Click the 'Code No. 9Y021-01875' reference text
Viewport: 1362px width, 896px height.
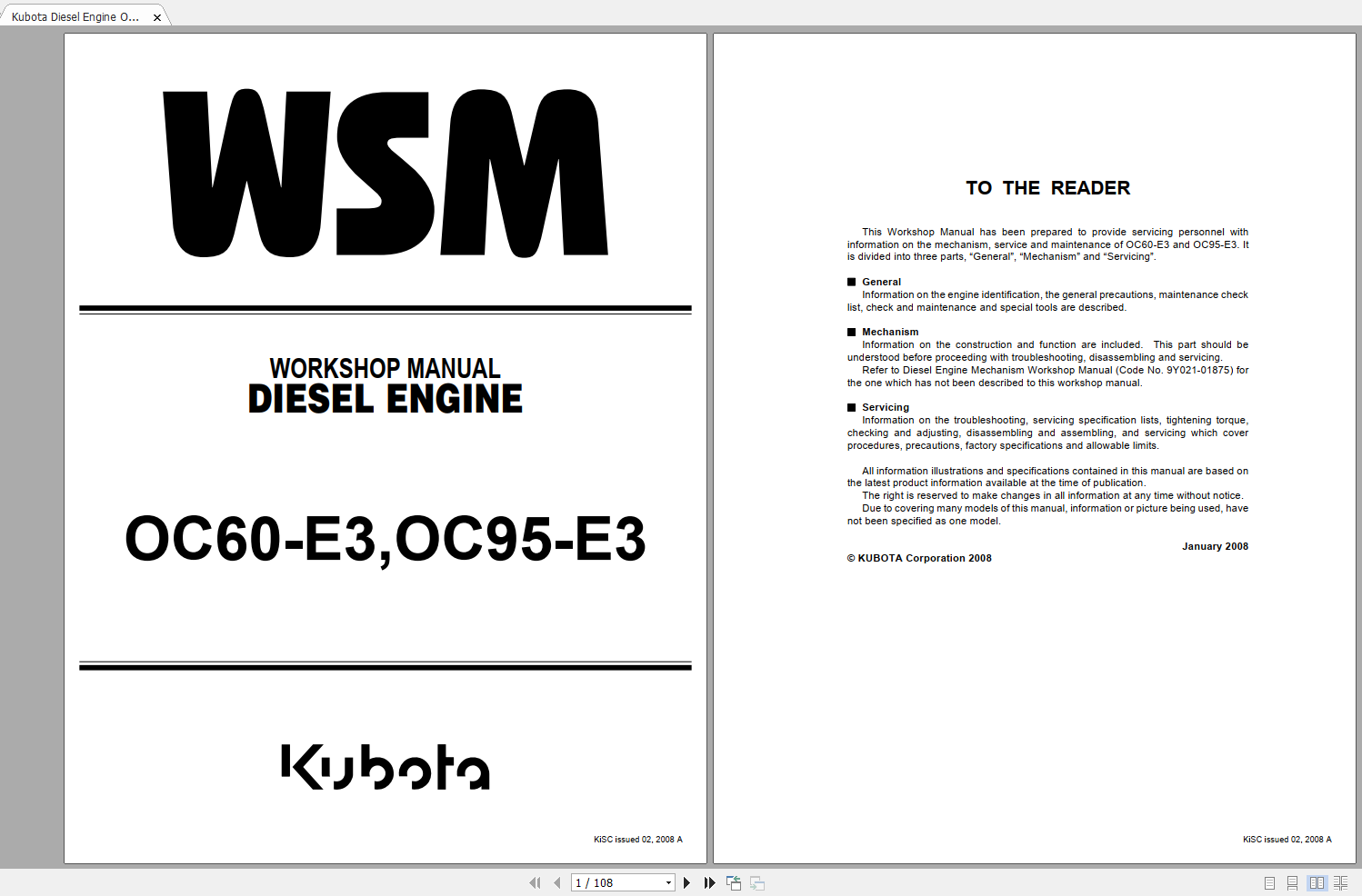pyautogui.click(x=1174, y=370)
